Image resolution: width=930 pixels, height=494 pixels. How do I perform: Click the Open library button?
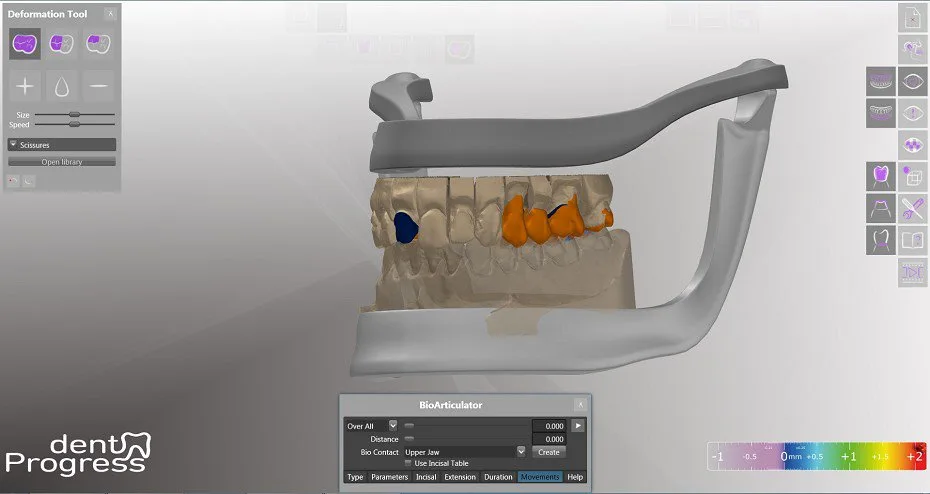[x=62, y=162]
